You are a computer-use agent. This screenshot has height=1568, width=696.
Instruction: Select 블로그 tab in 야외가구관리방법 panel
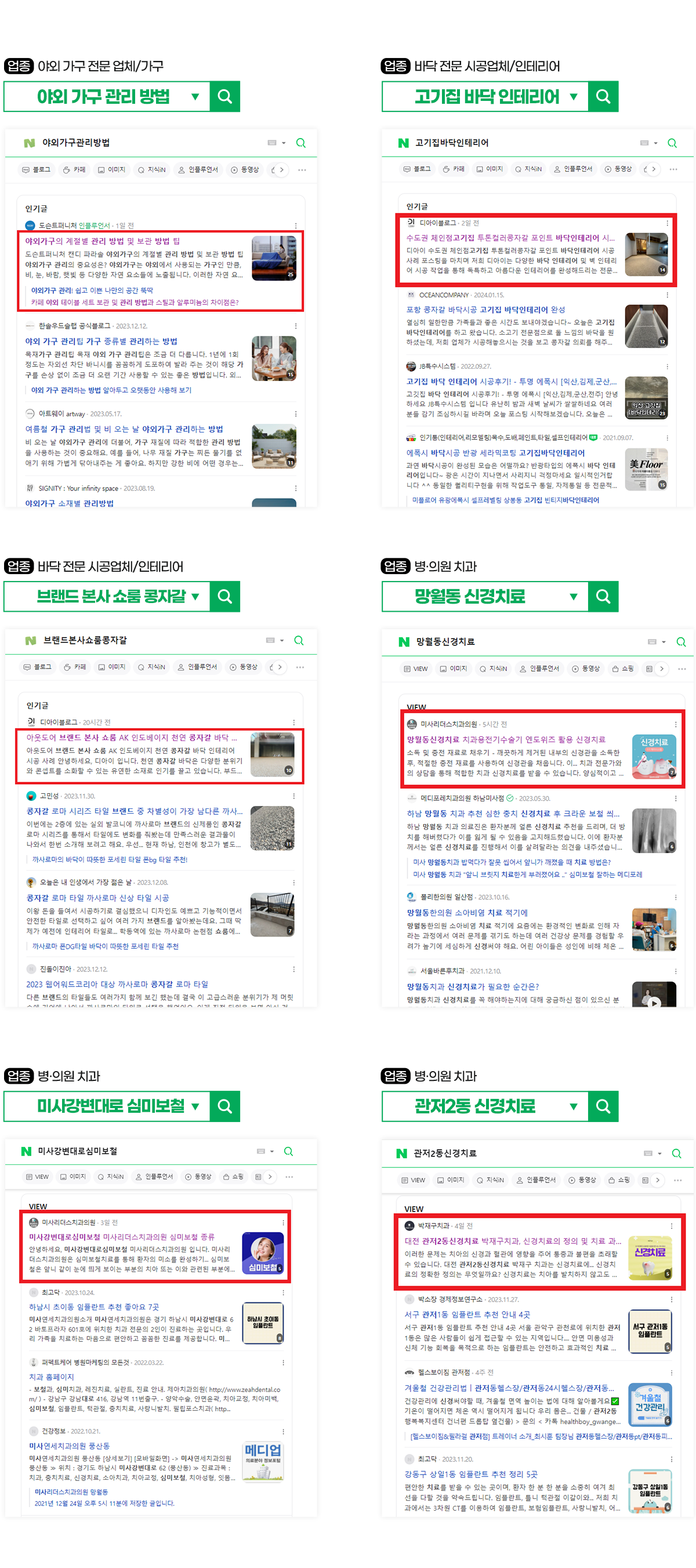tap(37, 170)
